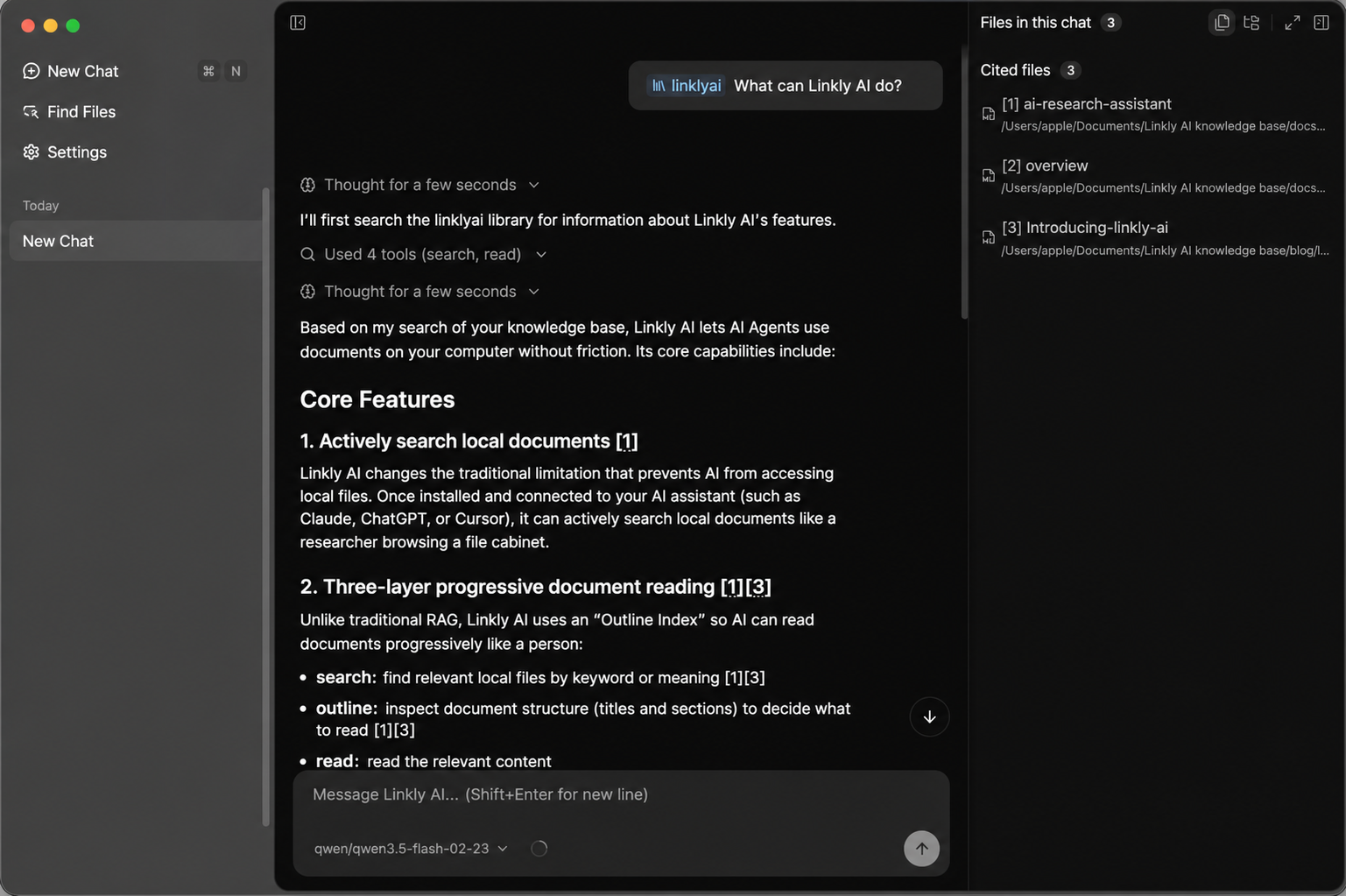Image resolution: width=1346 pixels, height=896 pixels.
Task: Click the green macOS fullscreen button
Action: point(73,25)
